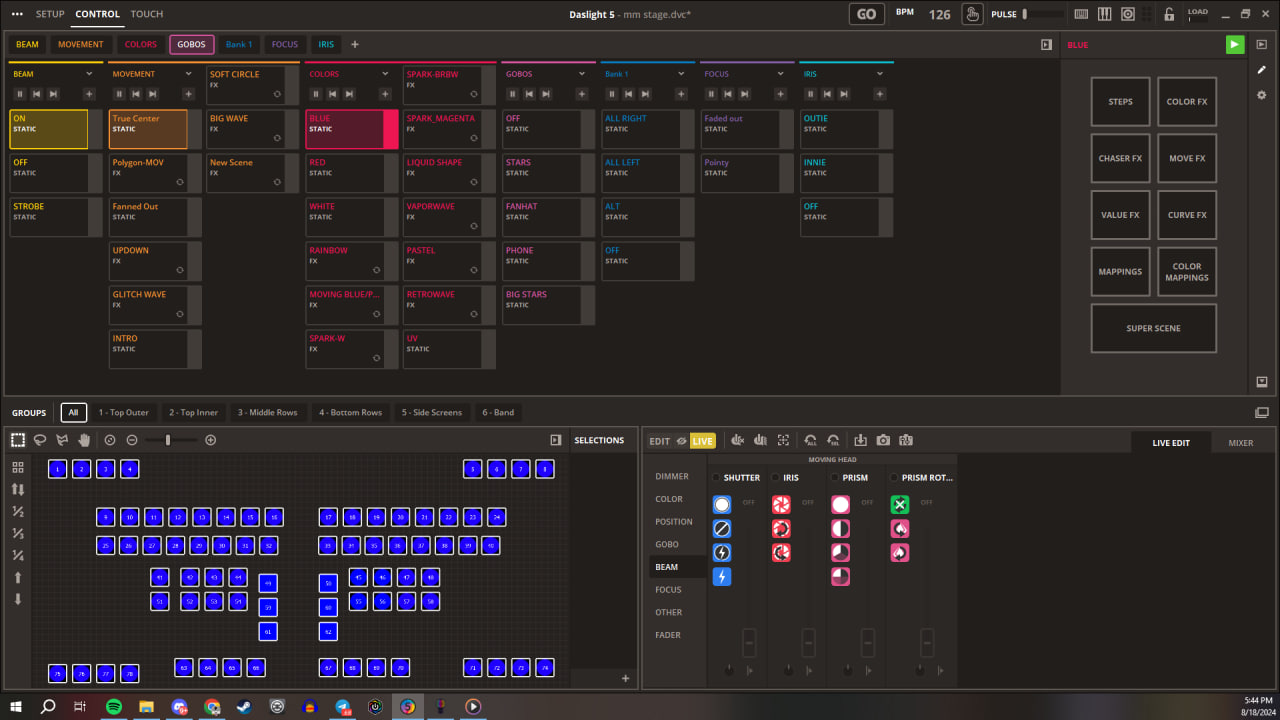
Task: Select every fourth fixture (¼ icon)
Action: pos(18,555)
